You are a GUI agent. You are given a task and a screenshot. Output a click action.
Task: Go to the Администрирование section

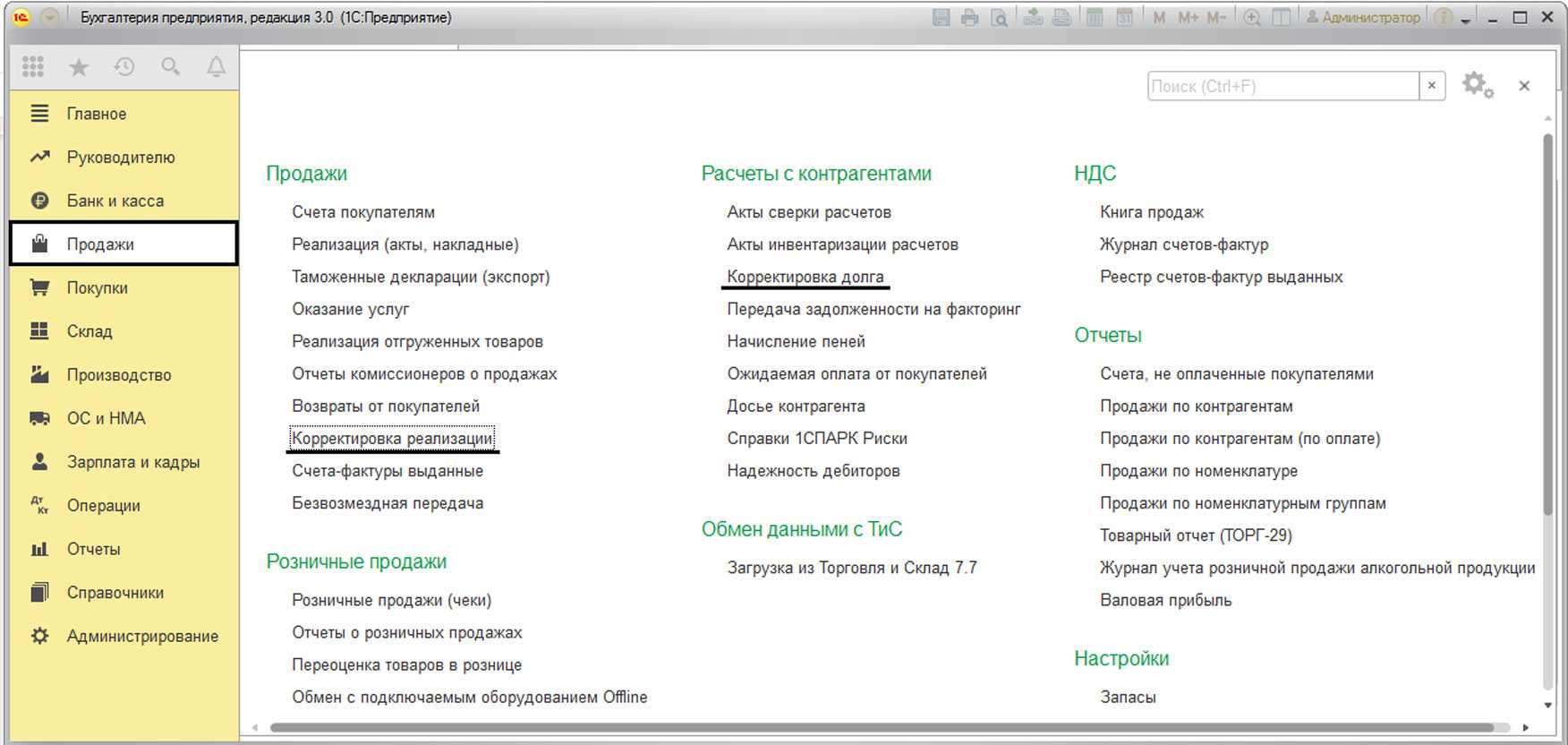click(142, 636)
